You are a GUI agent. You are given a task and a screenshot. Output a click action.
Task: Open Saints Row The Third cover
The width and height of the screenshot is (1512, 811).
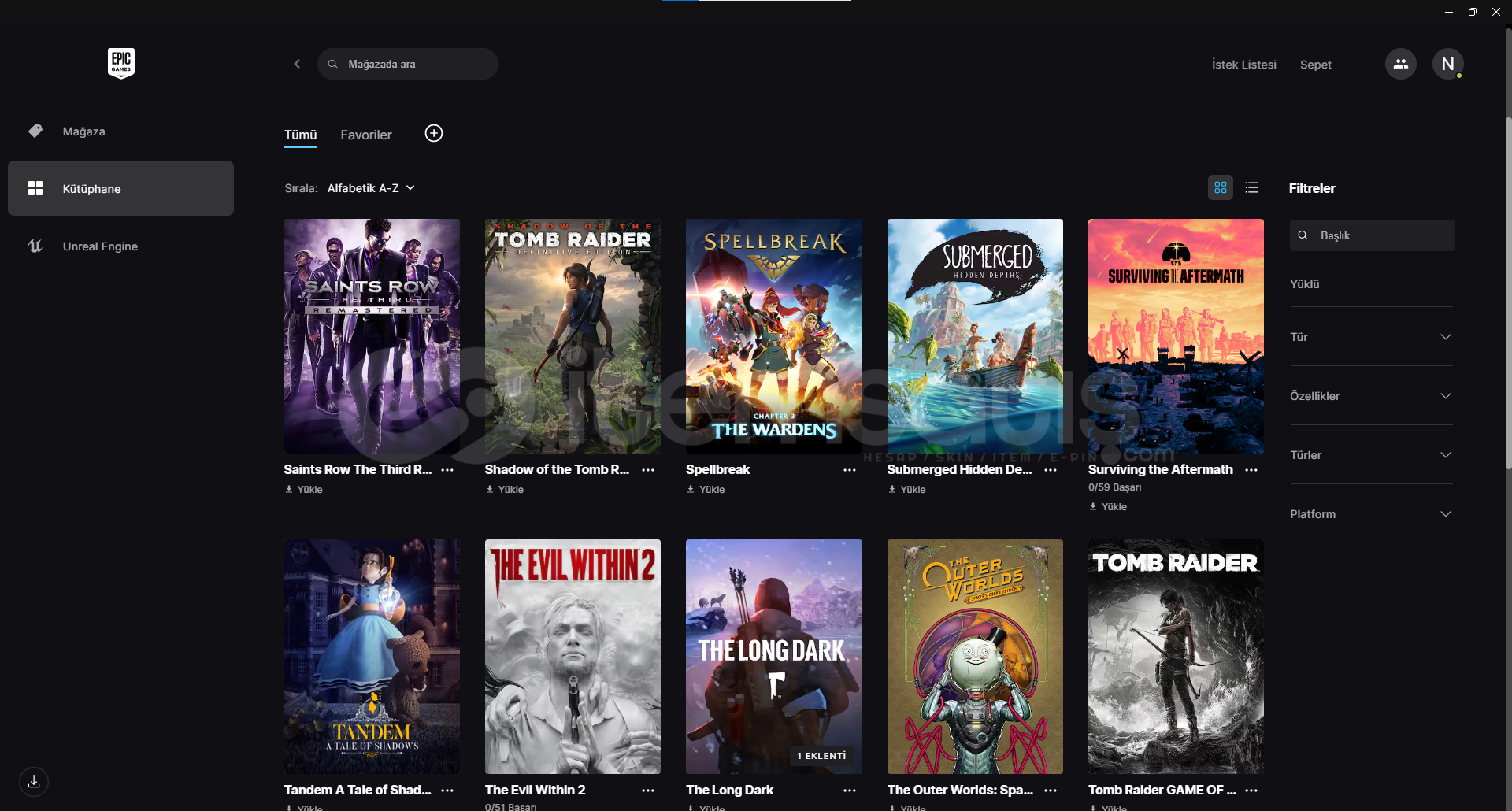(x=372, y=336)
